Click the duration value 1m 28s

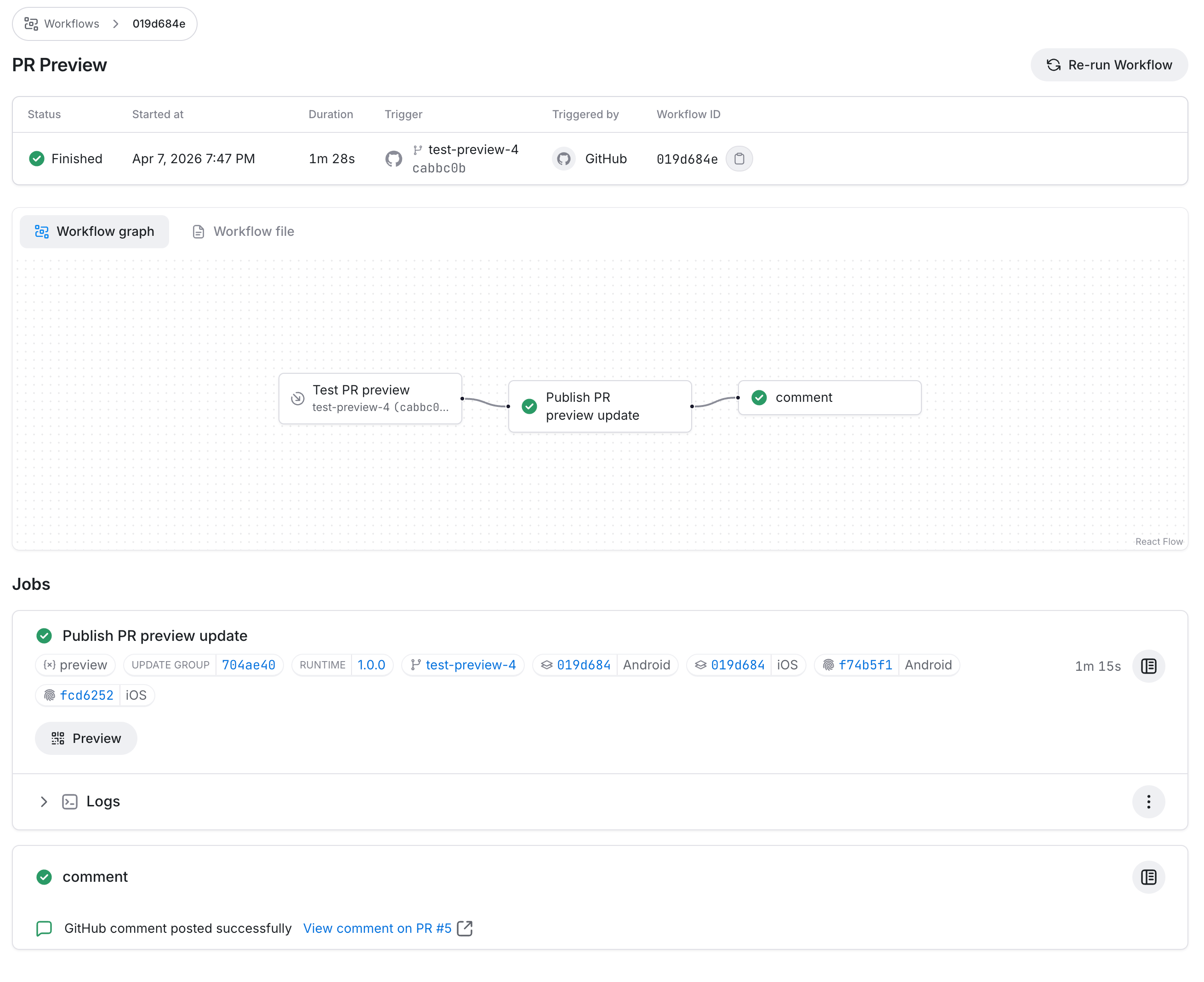(x=332, y=159)
